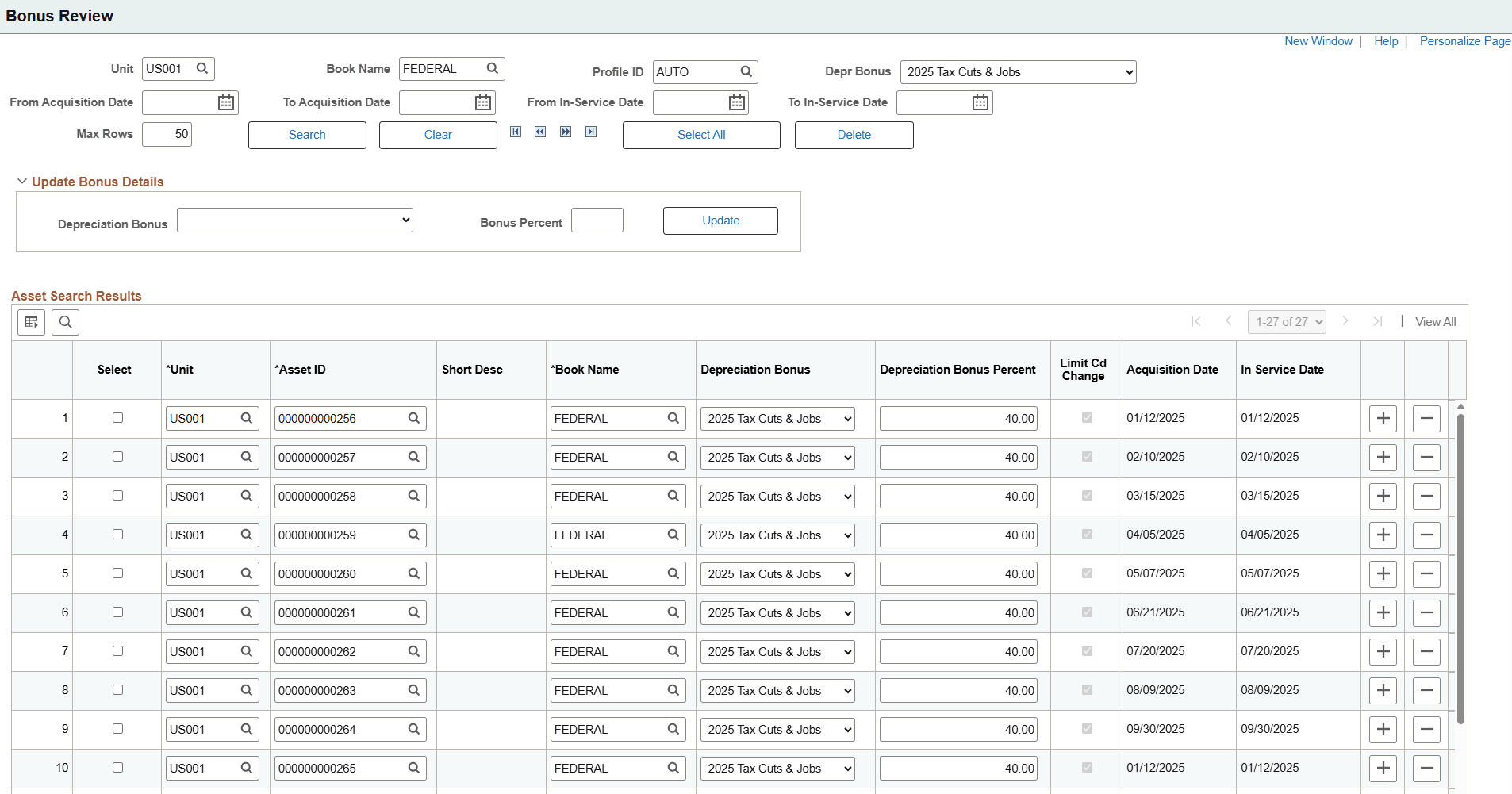The width and height of the screenshot is (1512, 794).
Task: Click the Unit lookup magnifier icon in search header
Action: point(202,69)
